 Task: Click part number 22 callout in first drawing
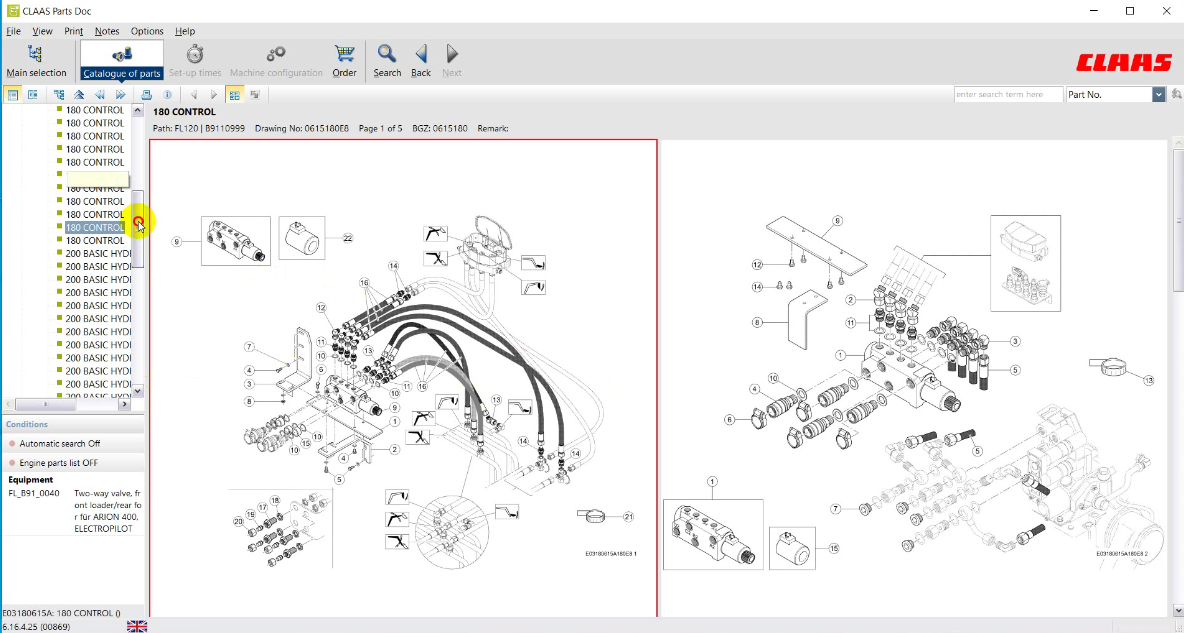(x=347, y=237)
